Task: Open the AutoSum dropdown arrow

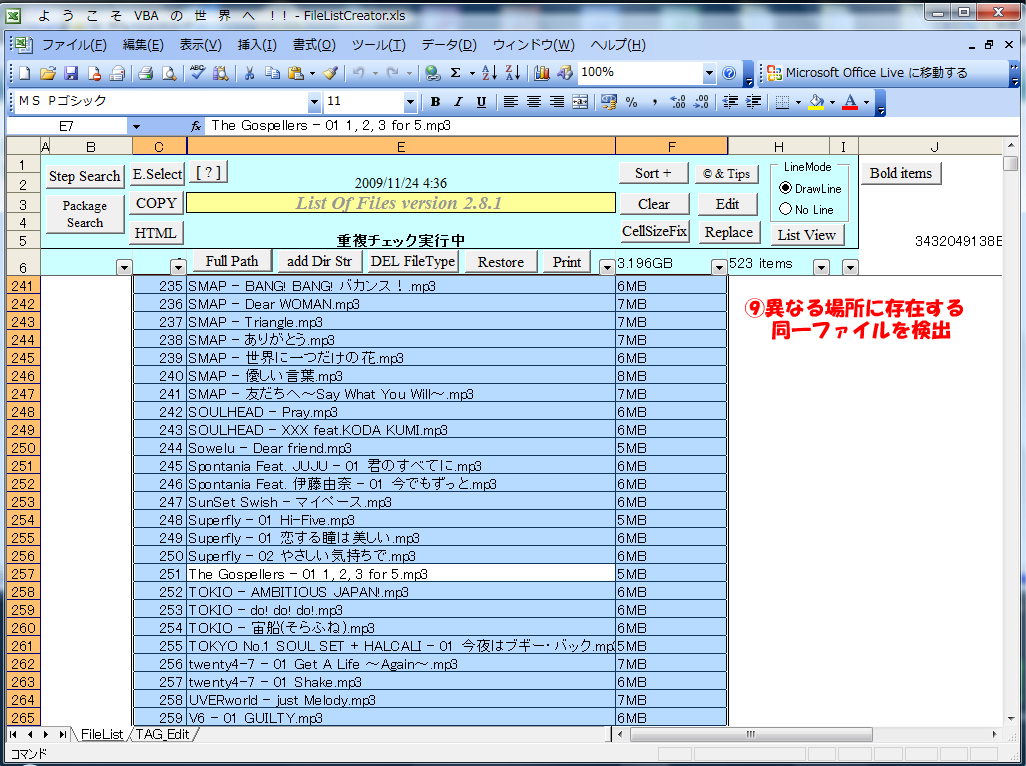Action: click(472, 73)
